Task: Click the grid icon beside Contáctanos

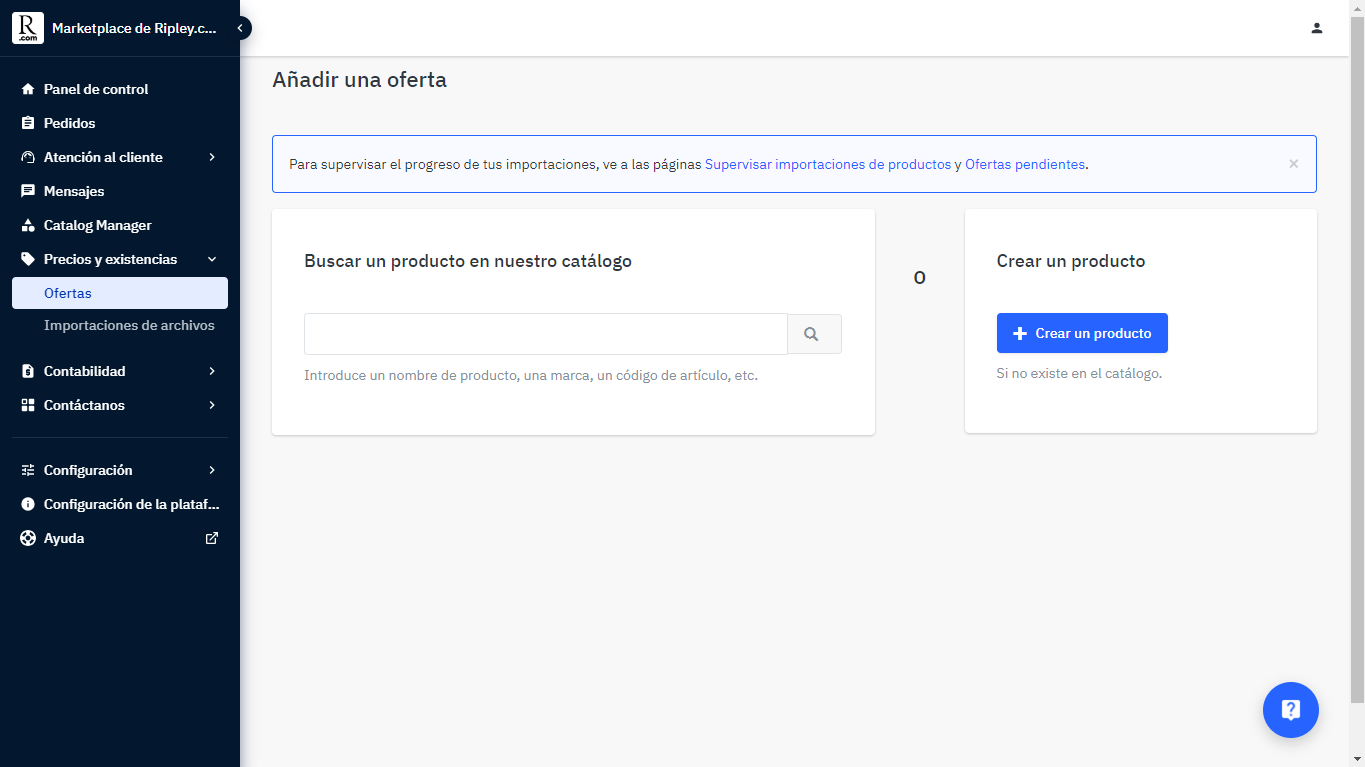Action: click(28, 405)
